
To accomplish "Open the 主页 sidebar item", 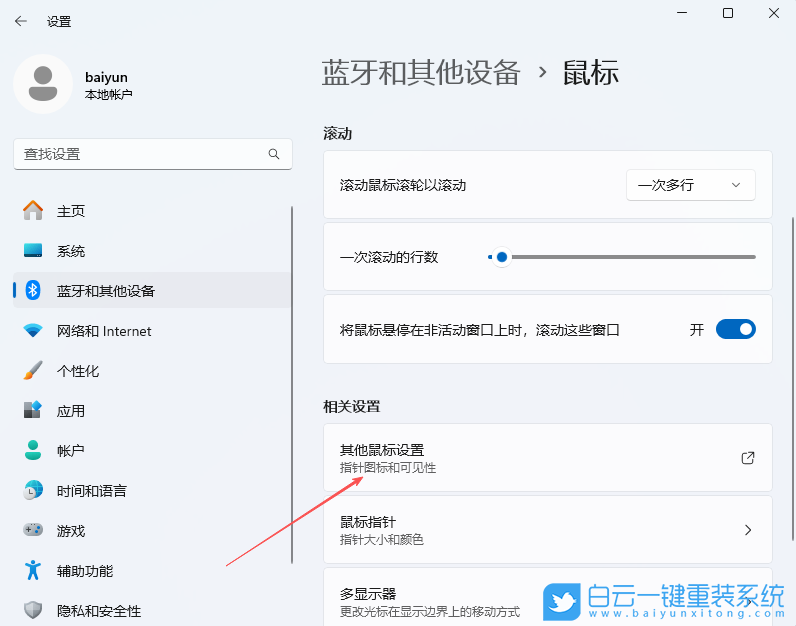I will pyautogui.click(x=152, y=211).
